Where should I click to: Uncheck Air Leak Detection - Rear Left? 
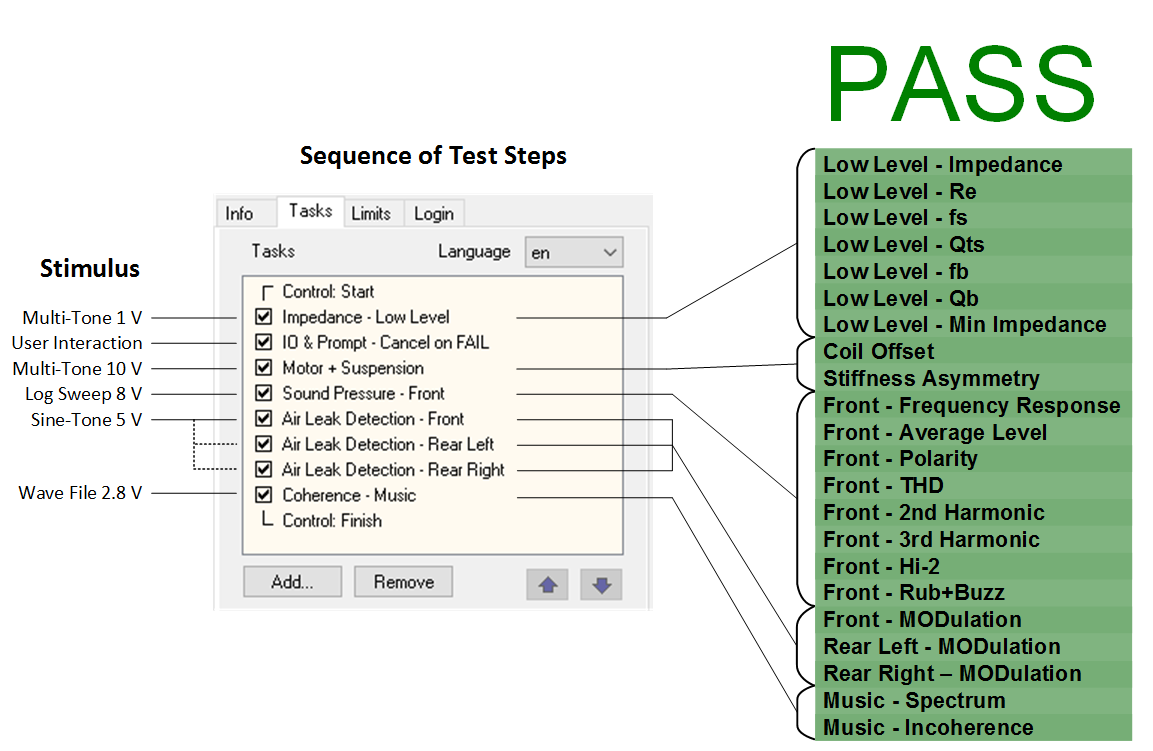tap(264, 444)
